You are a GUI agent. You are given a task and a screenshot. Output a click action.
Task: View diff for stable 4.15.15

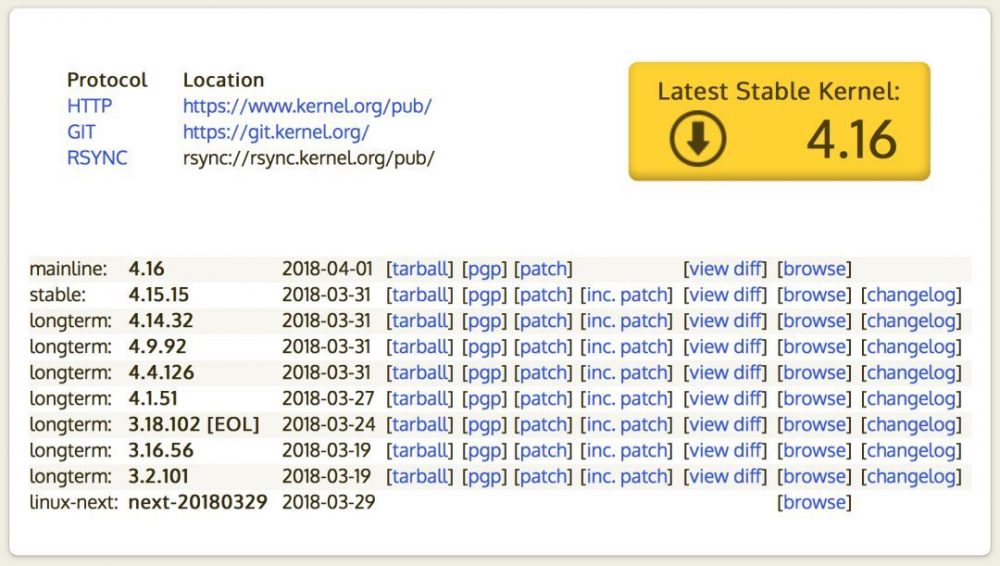725,295
